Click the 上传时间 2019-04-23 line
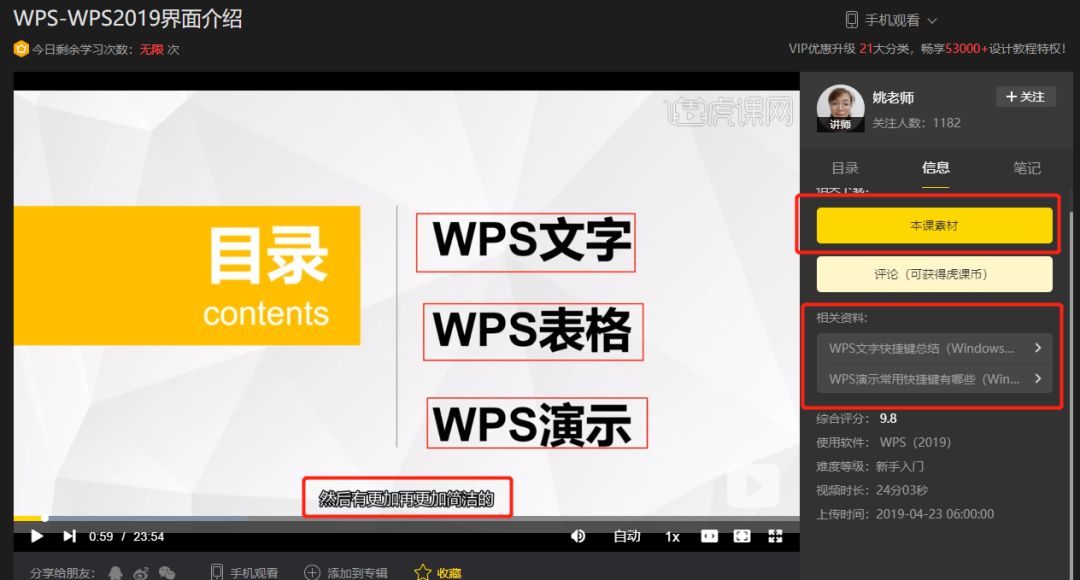This screenshot has width=1080, height=580. point(905,514)
